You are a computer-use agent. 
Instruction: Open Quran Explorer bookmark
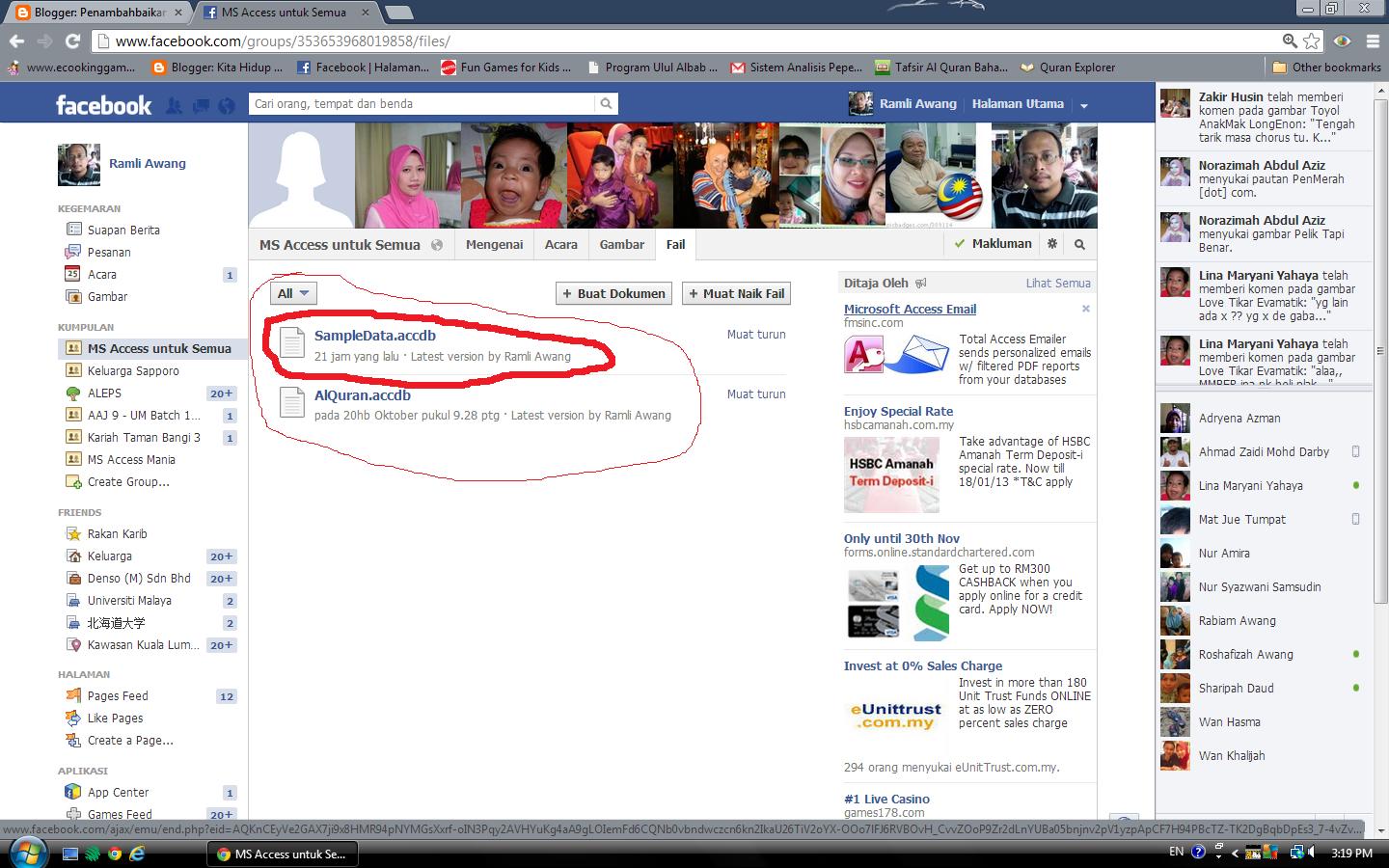(x=1068, y=68)
